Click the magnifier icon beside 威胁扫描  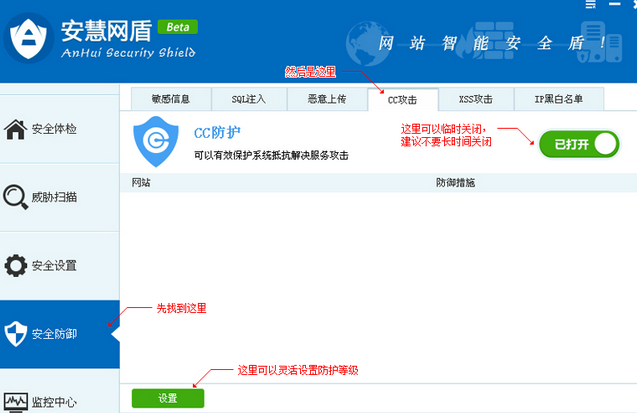[x=15, y=197]
